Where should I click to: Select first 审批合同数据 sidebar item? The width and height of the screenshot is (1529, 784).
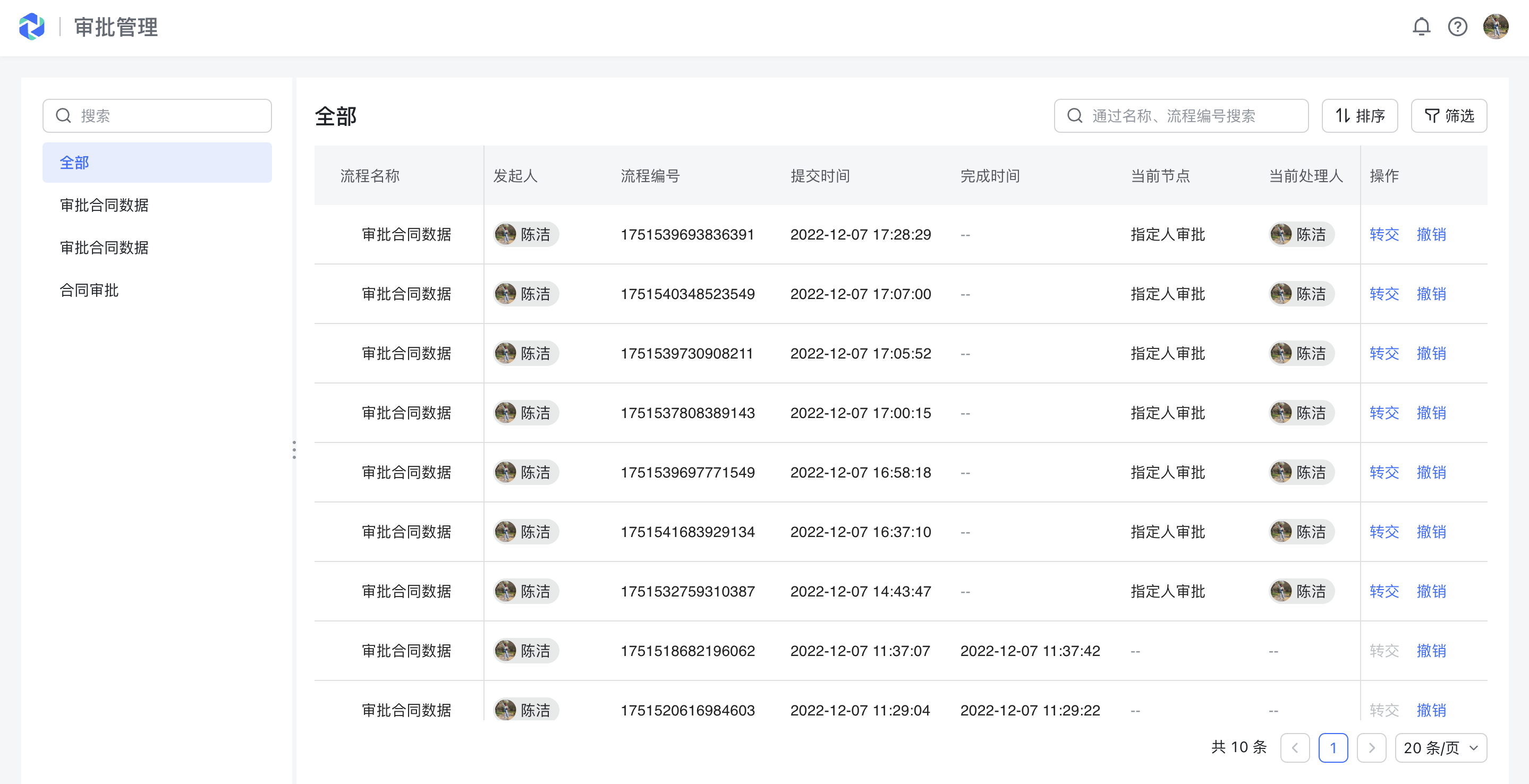(x=157, y=206)
